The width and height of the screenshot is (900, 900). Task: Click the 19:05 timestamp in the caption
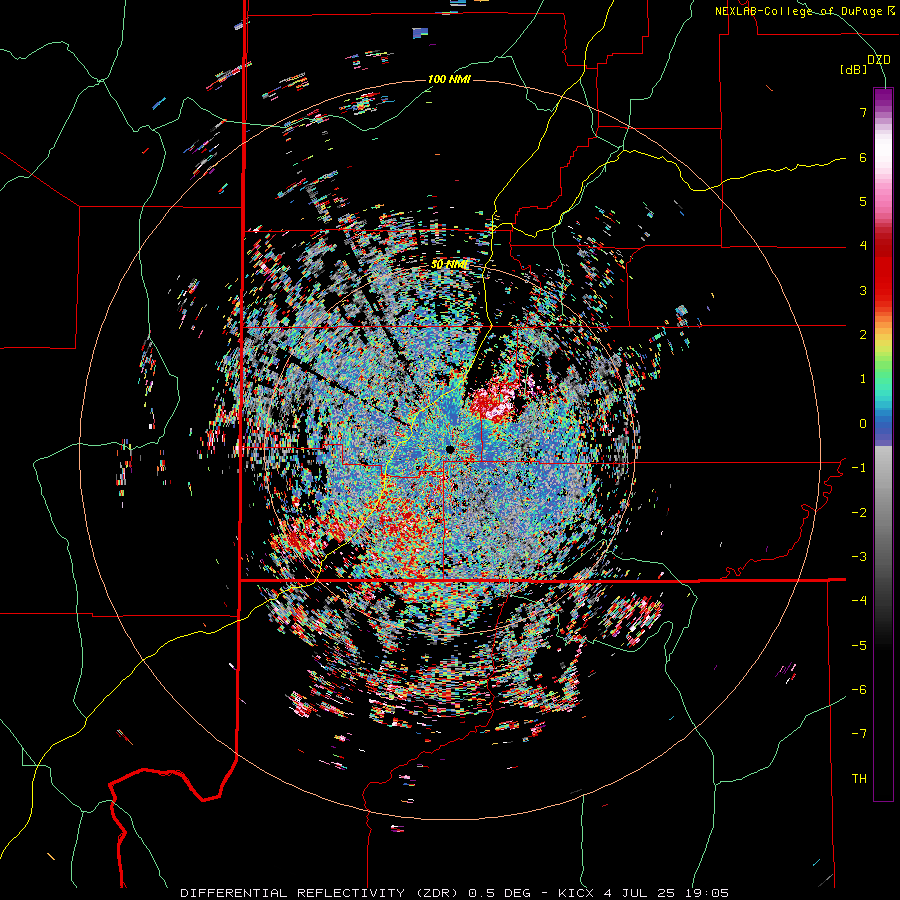tap(706, 893)
